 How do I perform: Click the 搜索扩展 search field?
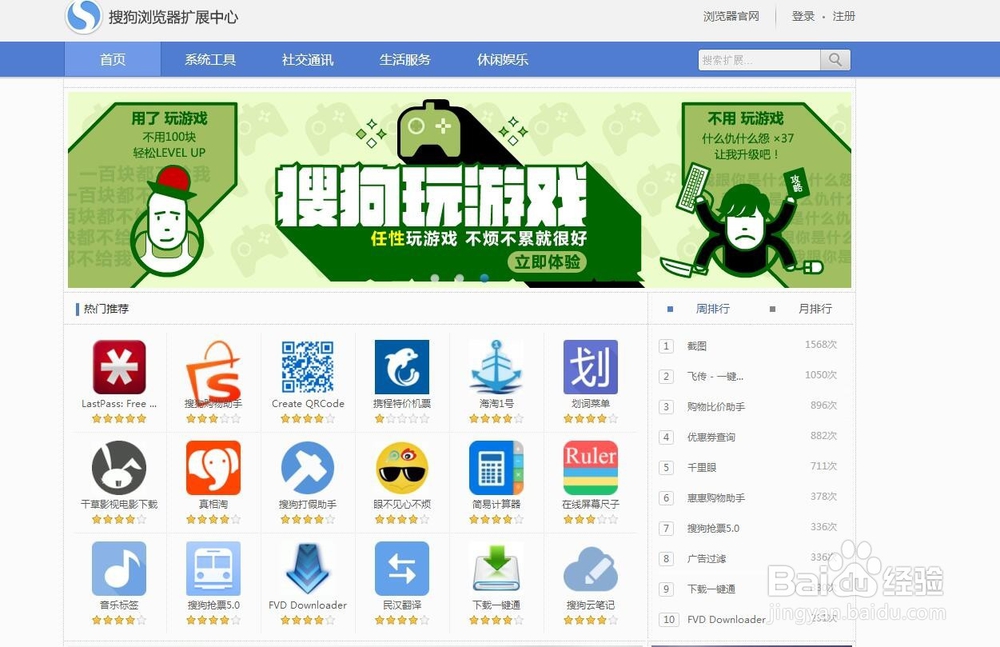[x=759, y=60]
